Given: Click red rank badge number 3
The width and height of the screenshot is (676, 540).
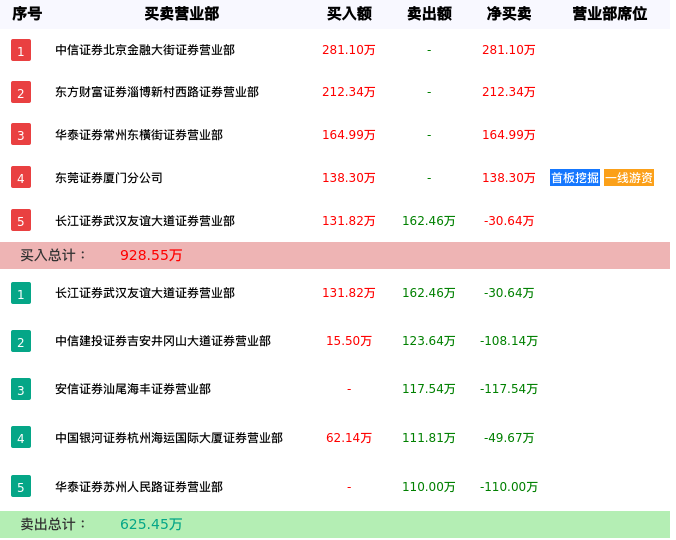Looking at the screenshot, I should (21, 135).
